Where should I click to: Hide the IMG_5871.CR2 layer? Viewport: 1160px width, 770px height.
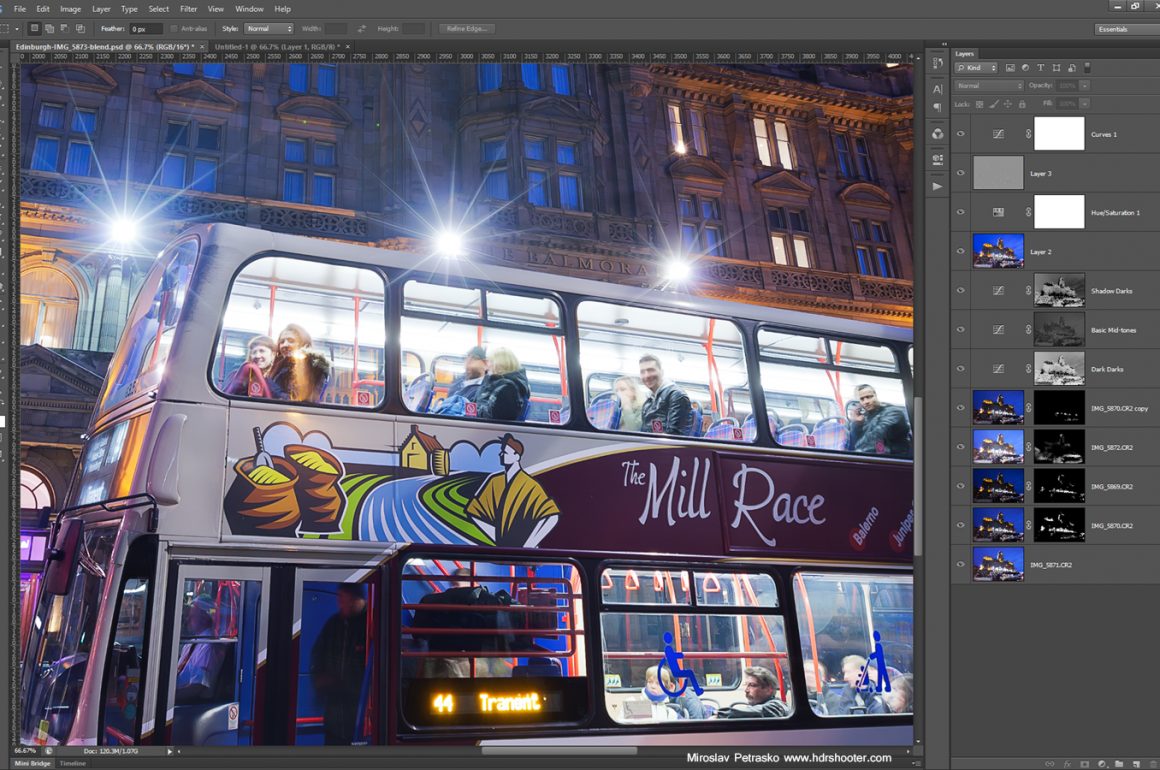tap(961, 565)
